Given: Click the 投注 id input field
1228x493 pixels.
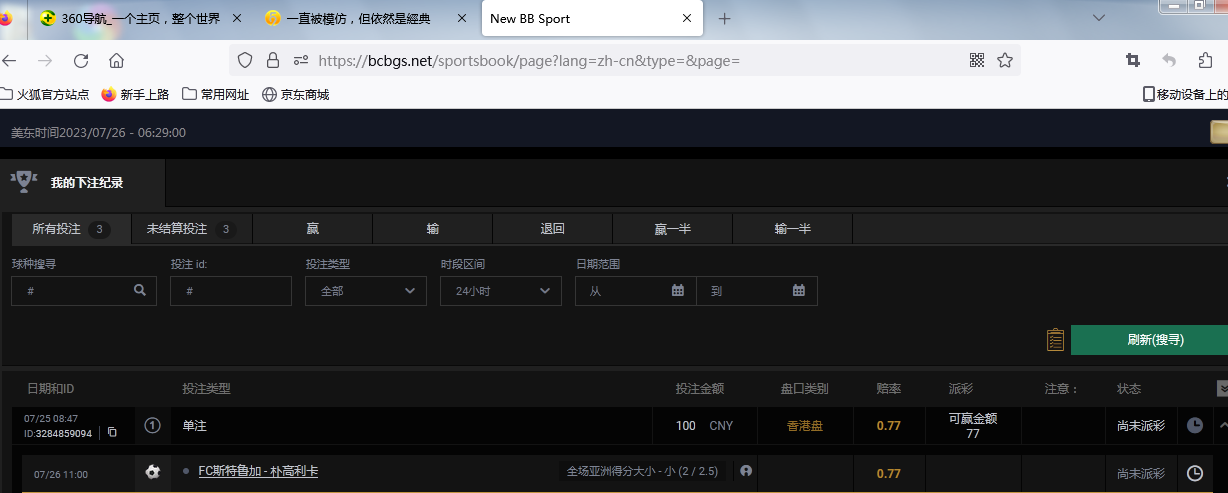Looking at the screenshot, I should tap(231, 291).
